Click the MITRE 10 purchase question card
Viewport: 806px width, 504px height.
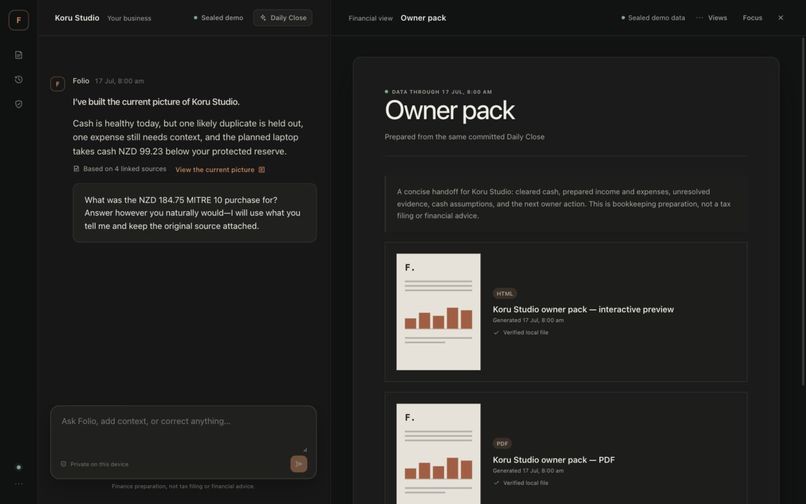point(195,213)
